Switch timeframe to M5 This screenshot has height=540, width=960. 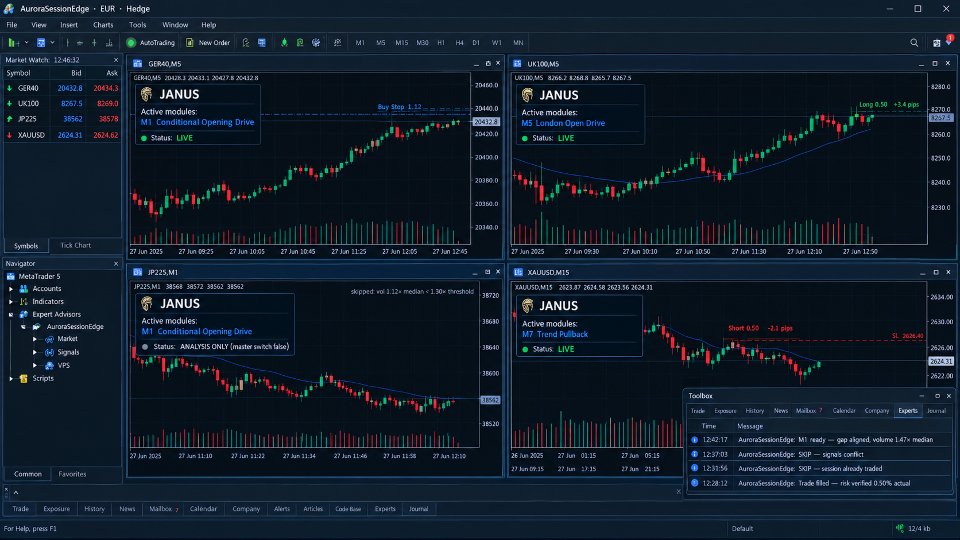(x=381, y=43)
